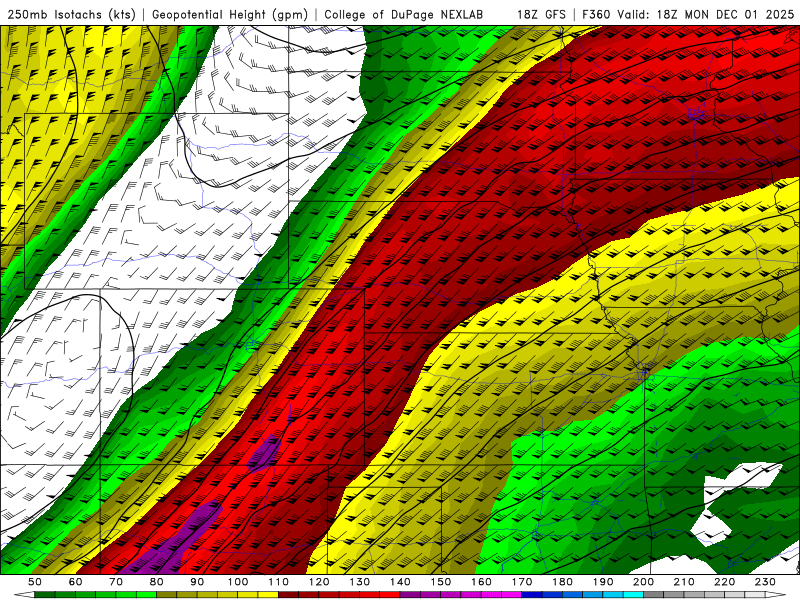
Task: Click the yellow swatch below the 110 label
Action: (x=268, y=595)
